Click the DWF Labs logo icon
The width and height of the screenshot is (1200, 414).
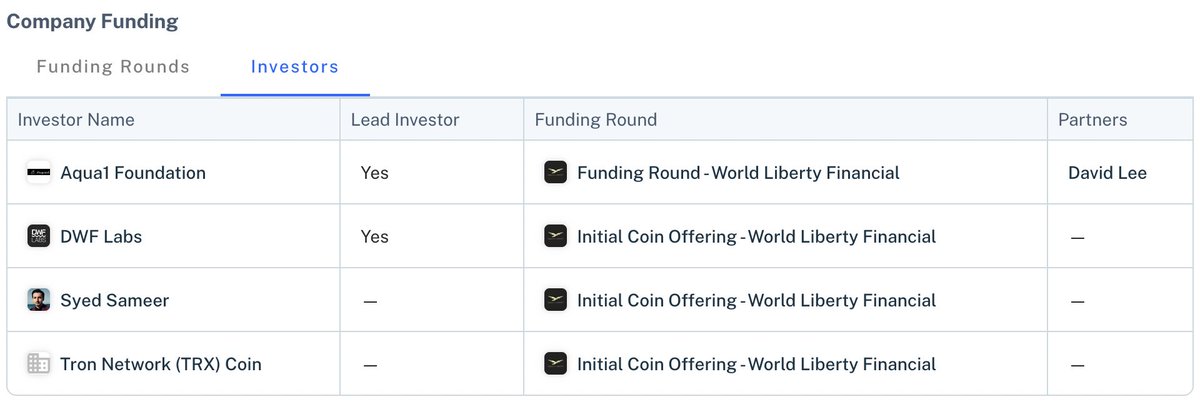point(39,237)
